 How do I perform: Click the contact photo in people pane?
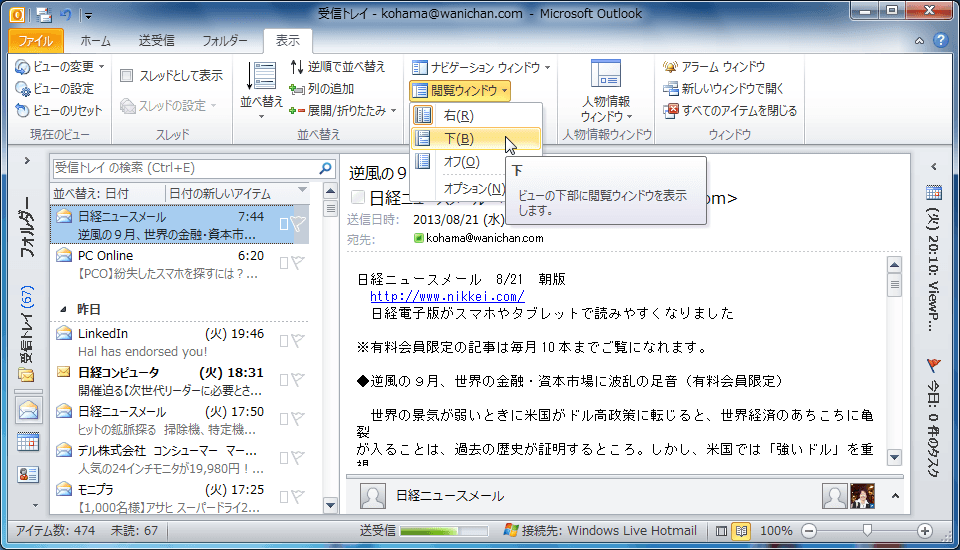pos(862,496)
